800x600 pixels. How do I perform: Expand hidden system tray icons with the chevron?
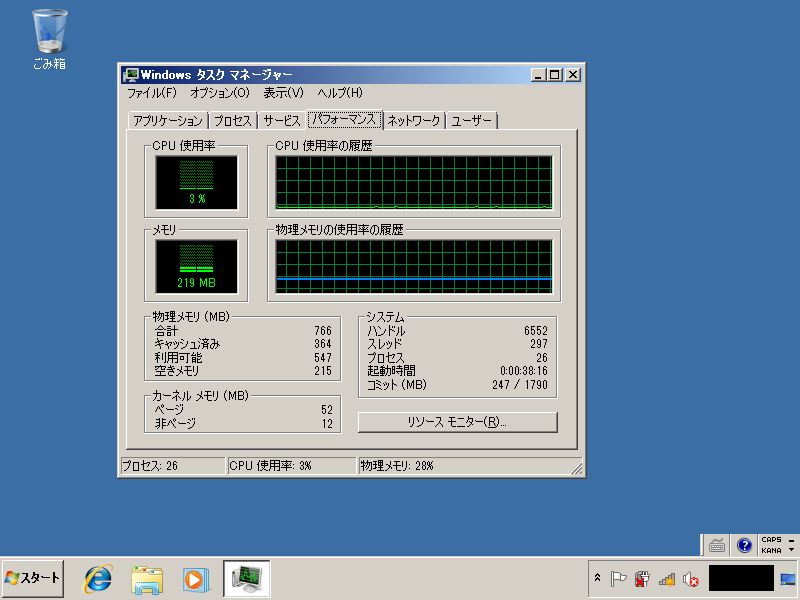[598, 578]
